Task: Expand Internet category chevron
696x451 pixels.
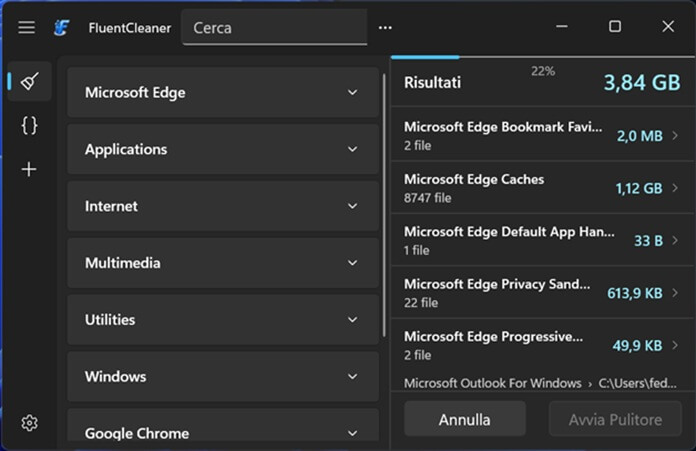Action: click(352, 206)
